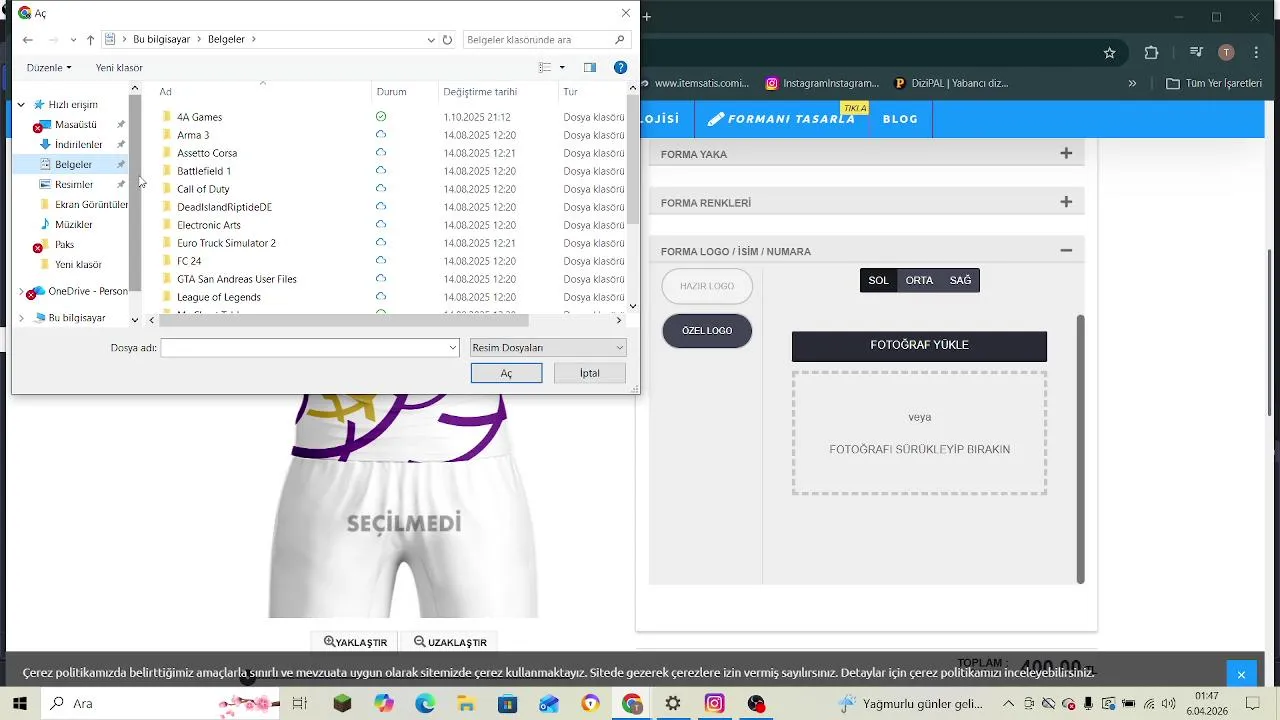The image size is (1280, 720).
Task: Open Microsoft Store from the taskbar
Action: (507, 704)
